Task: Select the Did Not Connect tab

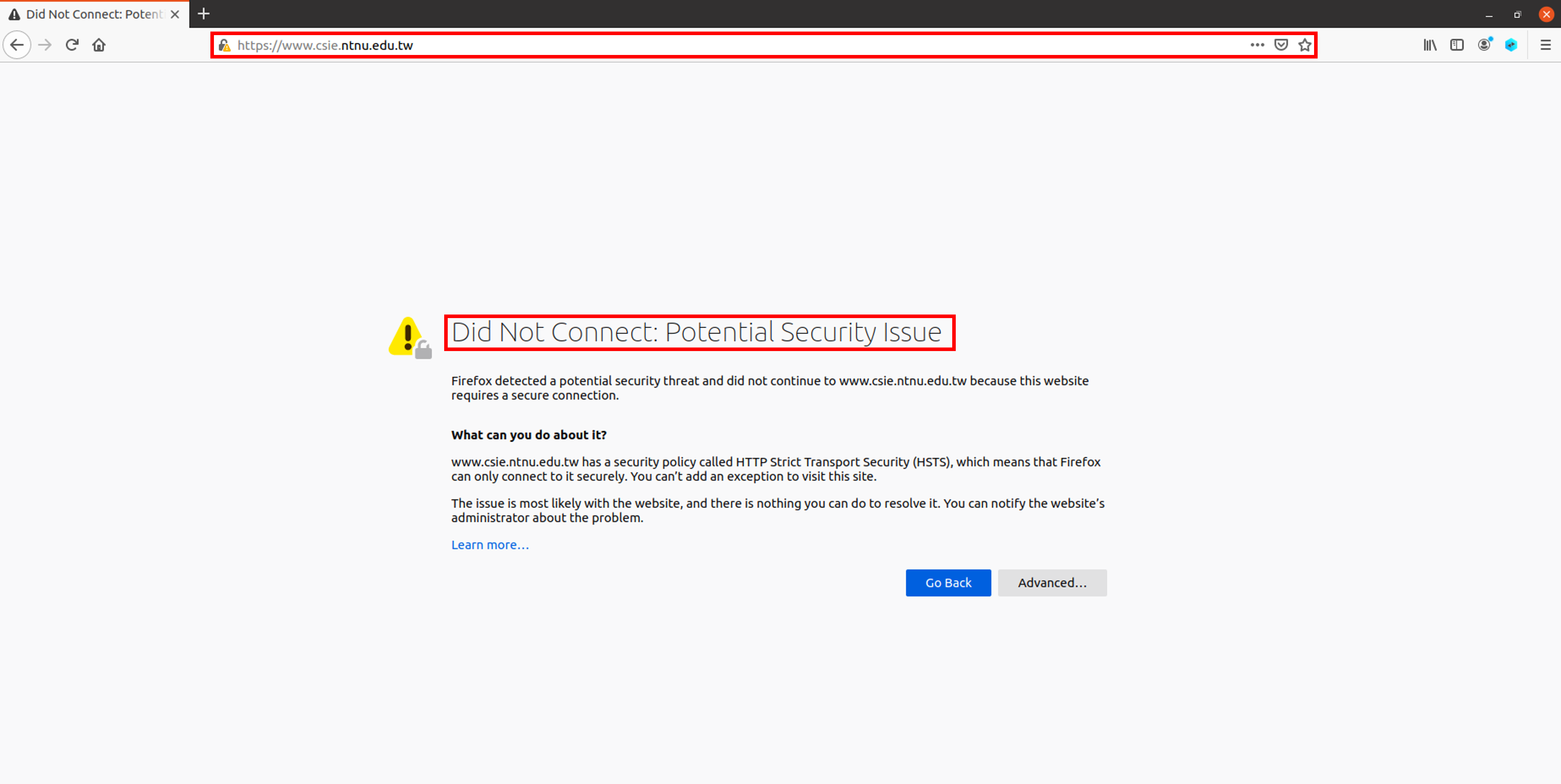Action: pyautogui.click(x=94, y=14)
